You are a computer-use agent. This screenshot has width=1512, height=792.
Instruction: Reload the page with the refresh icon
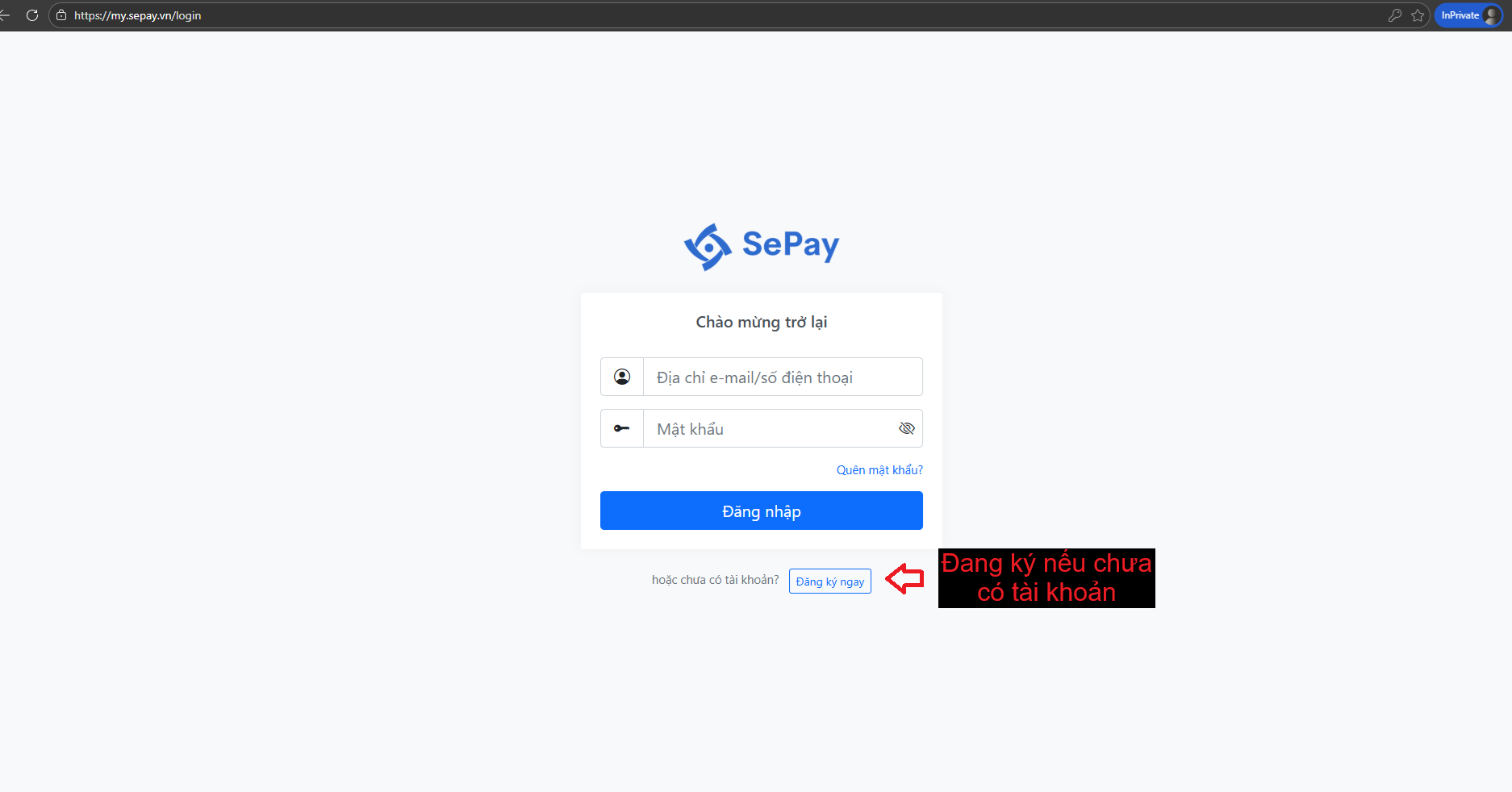32,15
